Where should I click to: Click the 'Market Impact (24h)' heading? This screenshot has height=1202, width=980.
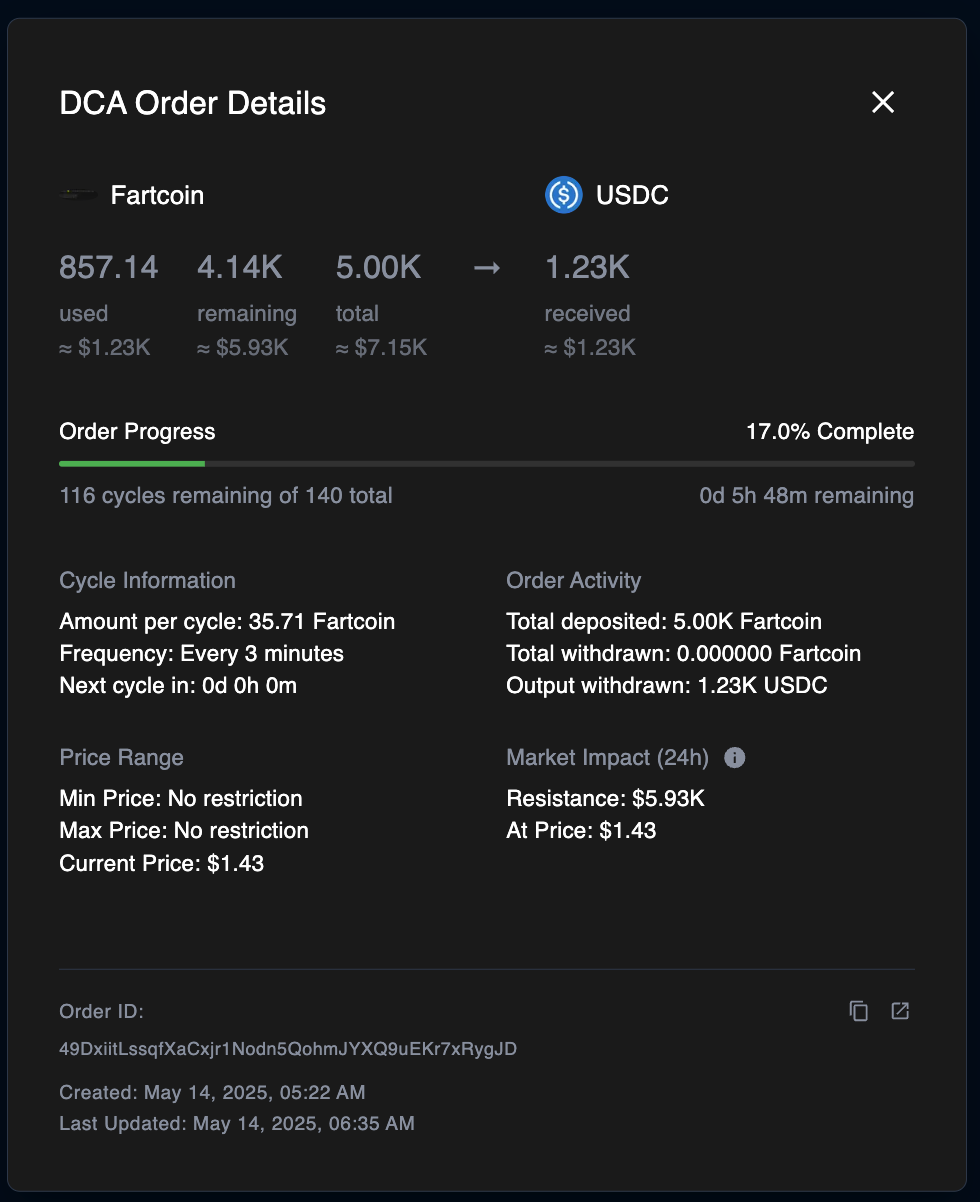(x=608, y=758)
